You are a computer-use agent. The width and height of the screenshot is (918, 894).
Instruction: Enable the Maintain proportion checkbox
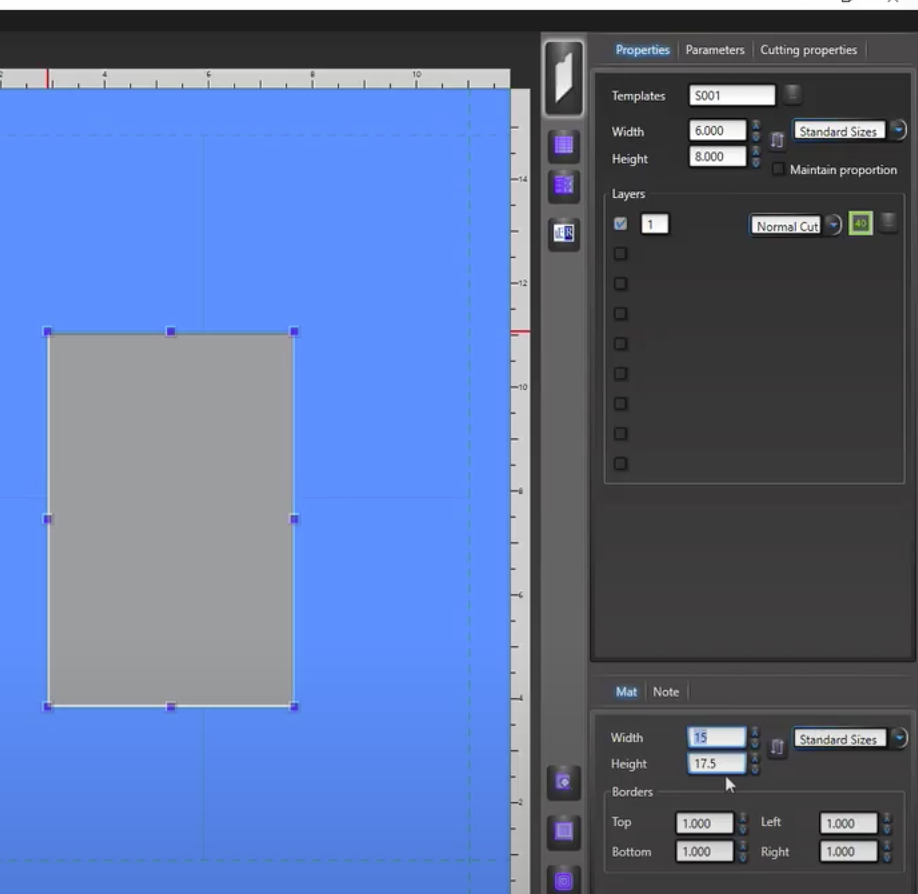click(778, 169)
